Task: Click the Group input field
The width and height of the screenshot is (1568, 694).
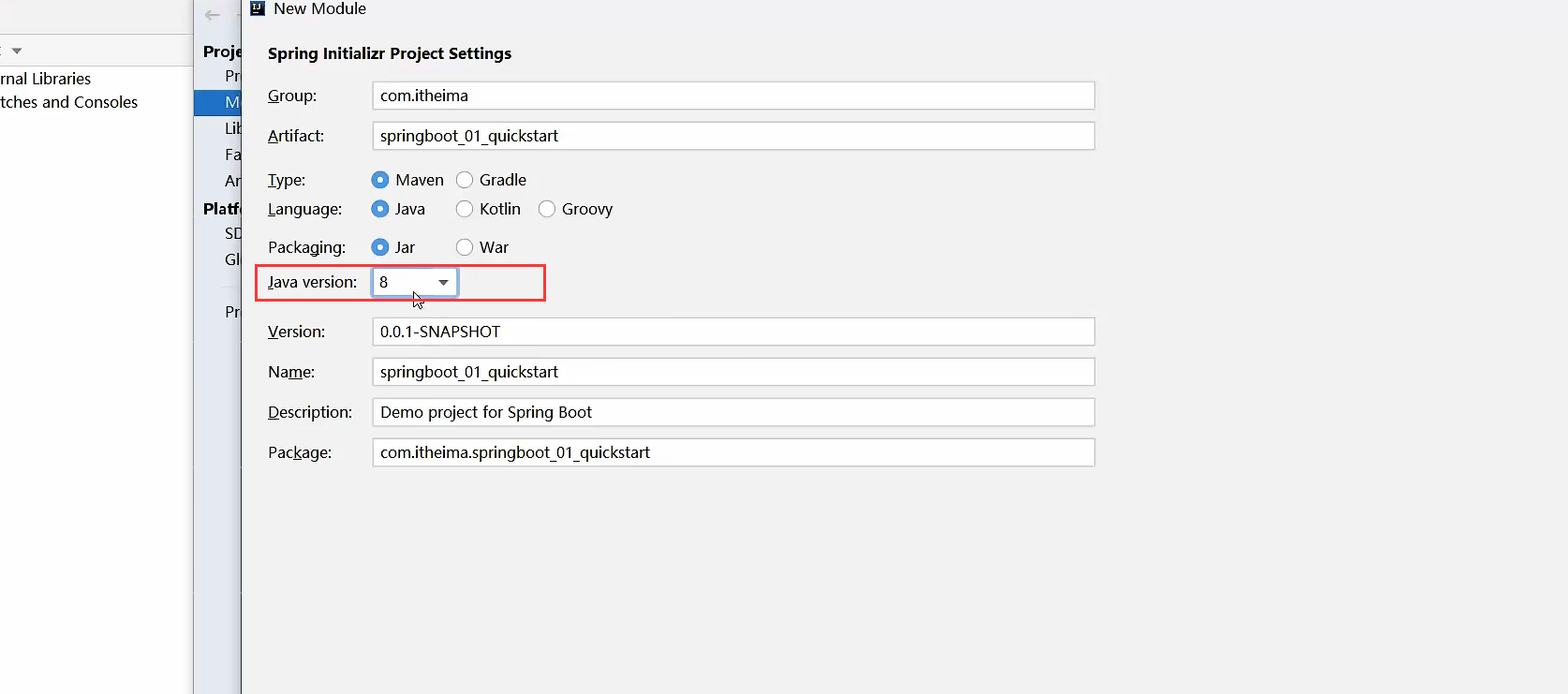Action: click(x=732, y=96)
